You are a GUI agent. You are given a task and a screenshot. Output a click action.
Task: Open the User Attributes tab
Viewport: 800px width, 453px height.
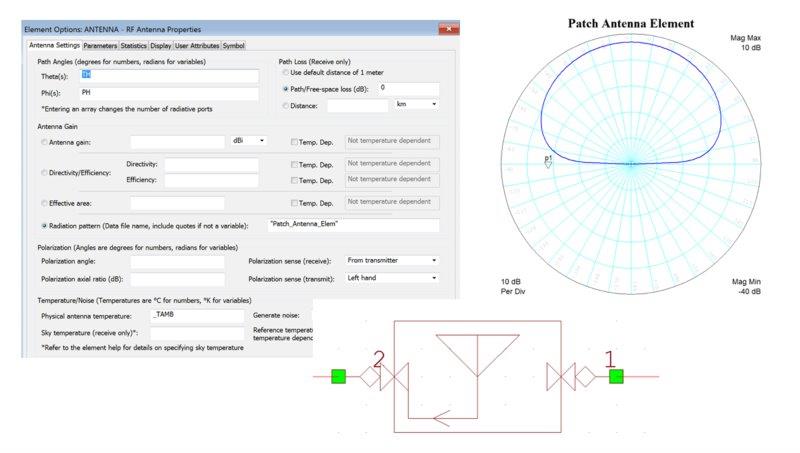coord(197,45)
